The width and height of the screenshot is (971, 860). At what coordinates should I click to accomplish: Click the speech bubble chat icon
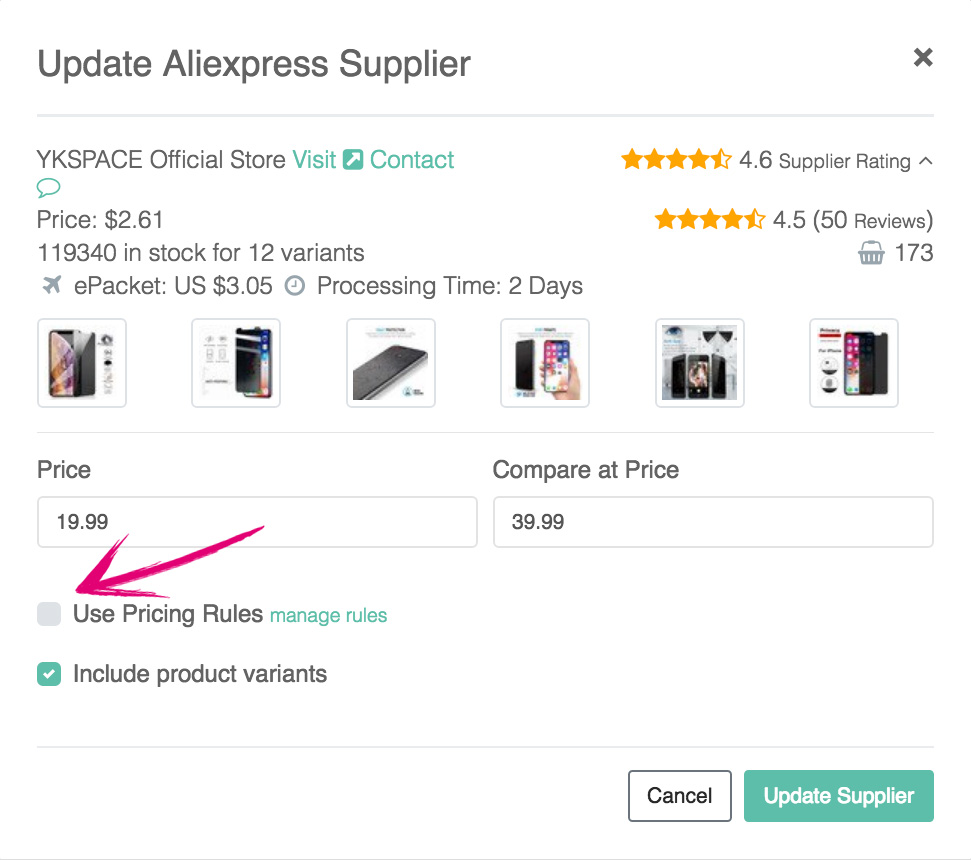[x=49, y=188]
